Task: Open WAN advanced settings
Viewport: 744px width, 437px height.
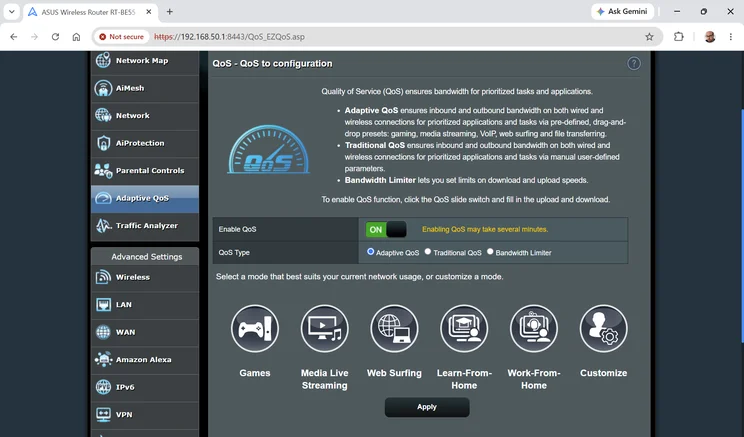Action: tap(145, 333)
